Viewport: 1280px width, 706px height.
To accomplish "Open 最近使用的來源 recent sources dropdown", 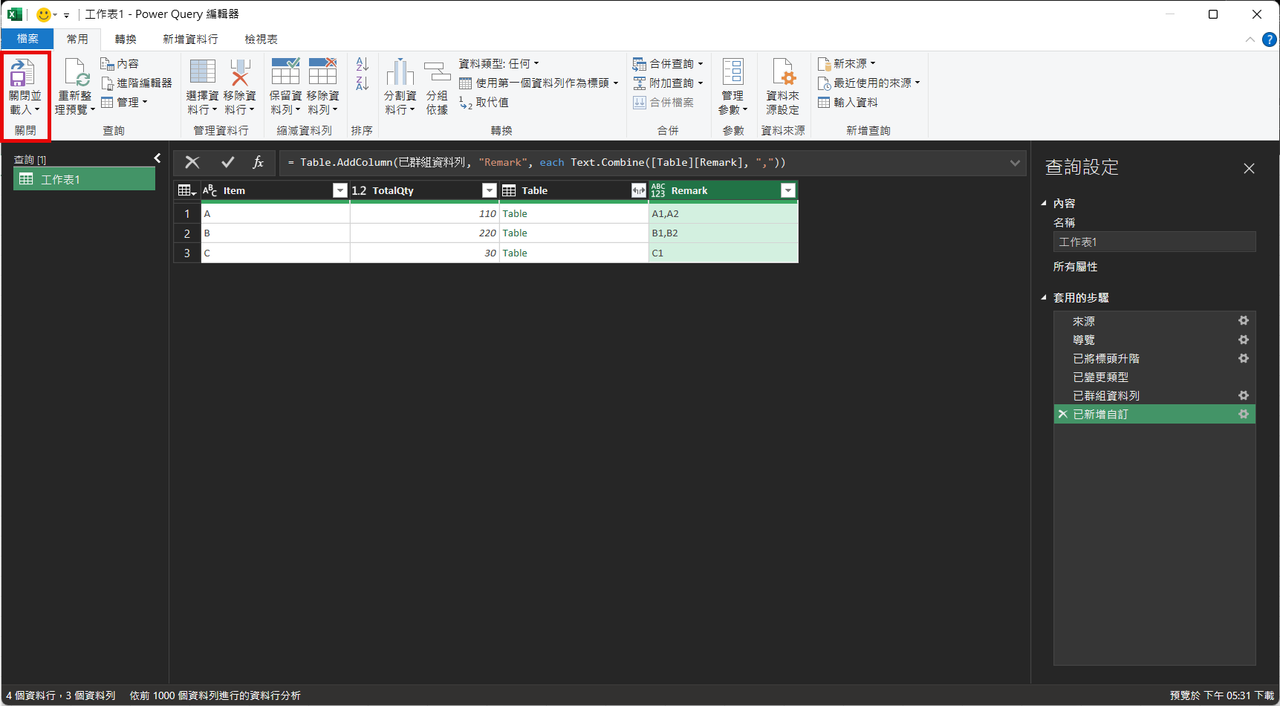I will pos(868,83).
